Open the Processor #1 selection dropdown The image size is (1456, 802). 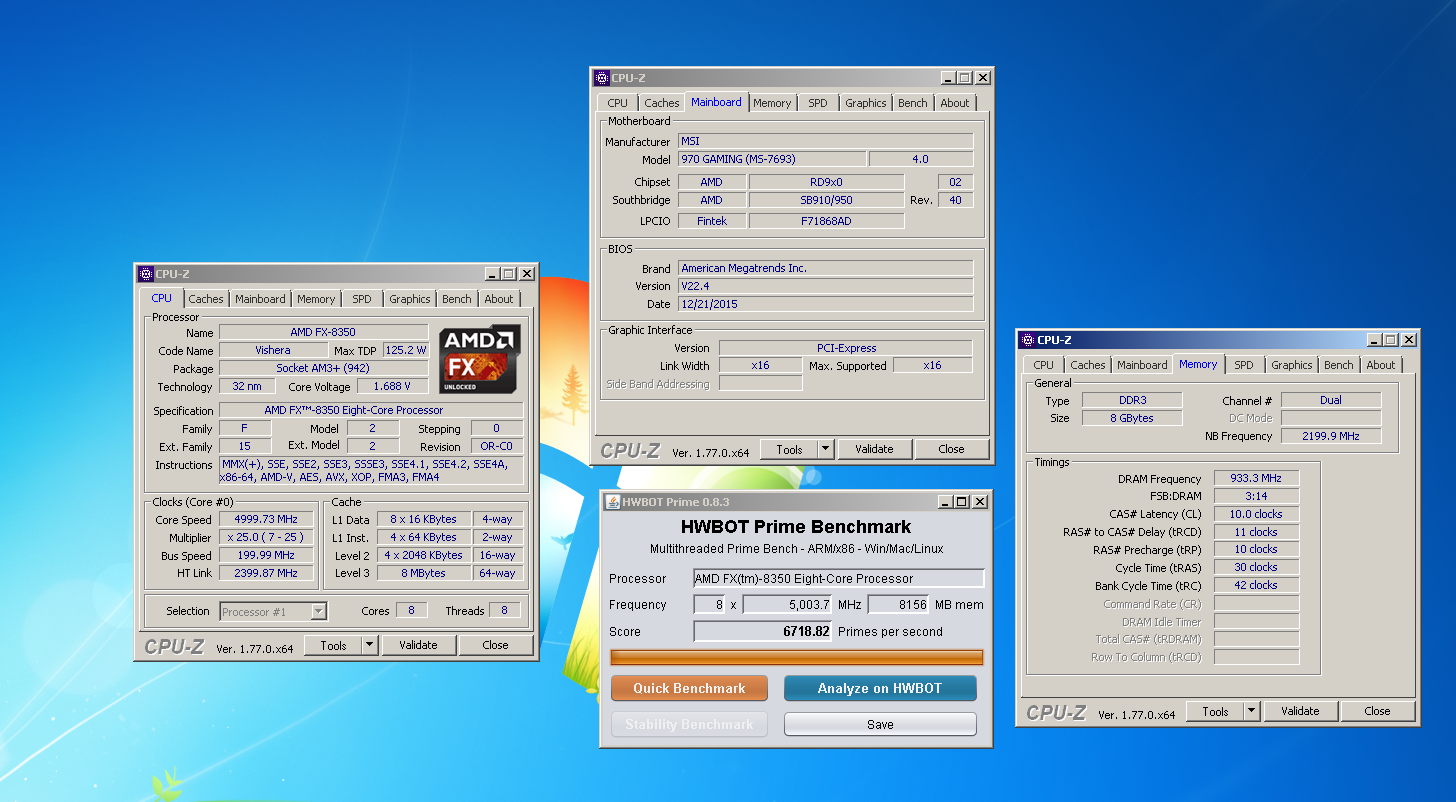[319, 611]
